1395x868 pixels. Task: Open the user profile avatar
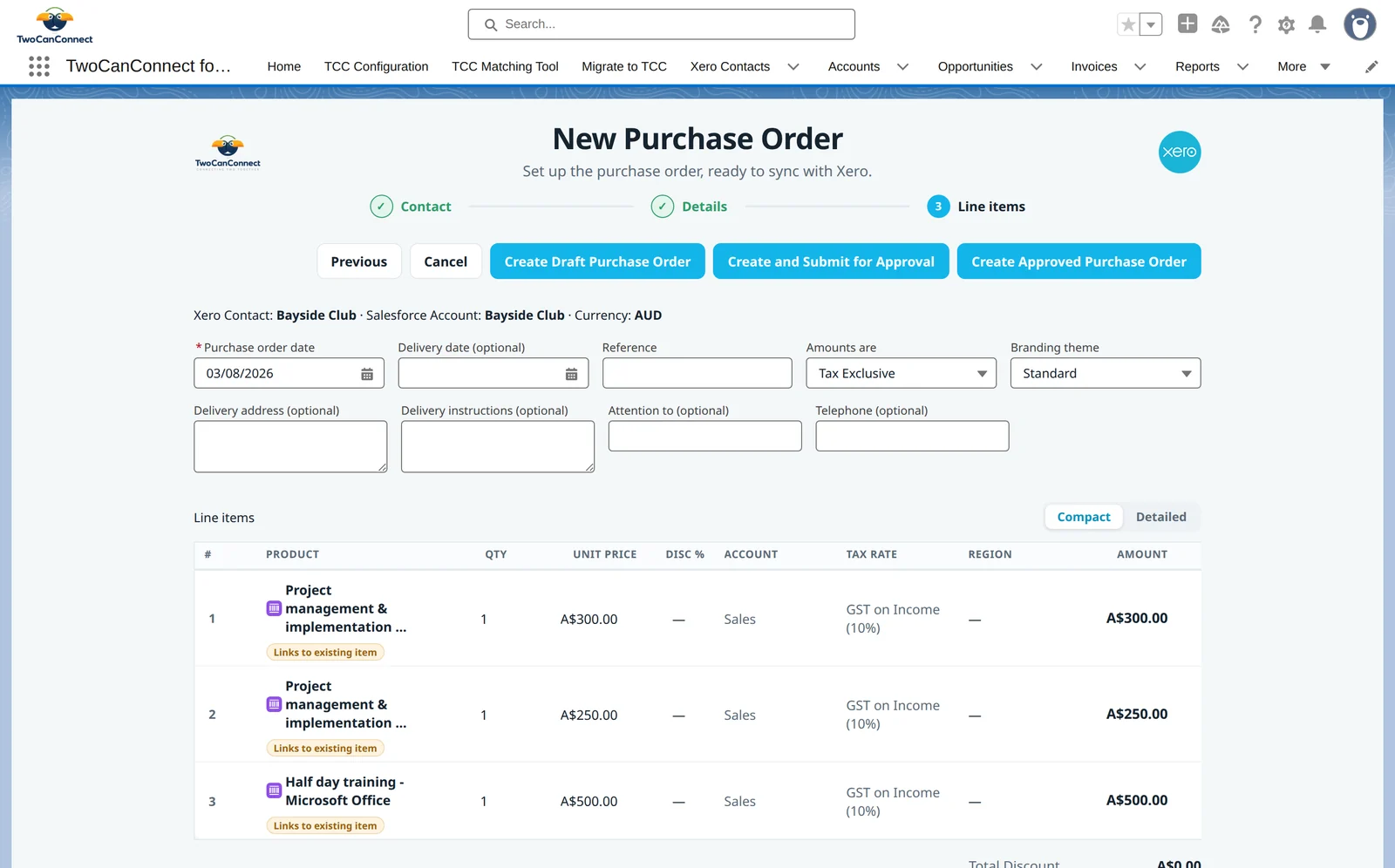click(x=1359, y=24)
